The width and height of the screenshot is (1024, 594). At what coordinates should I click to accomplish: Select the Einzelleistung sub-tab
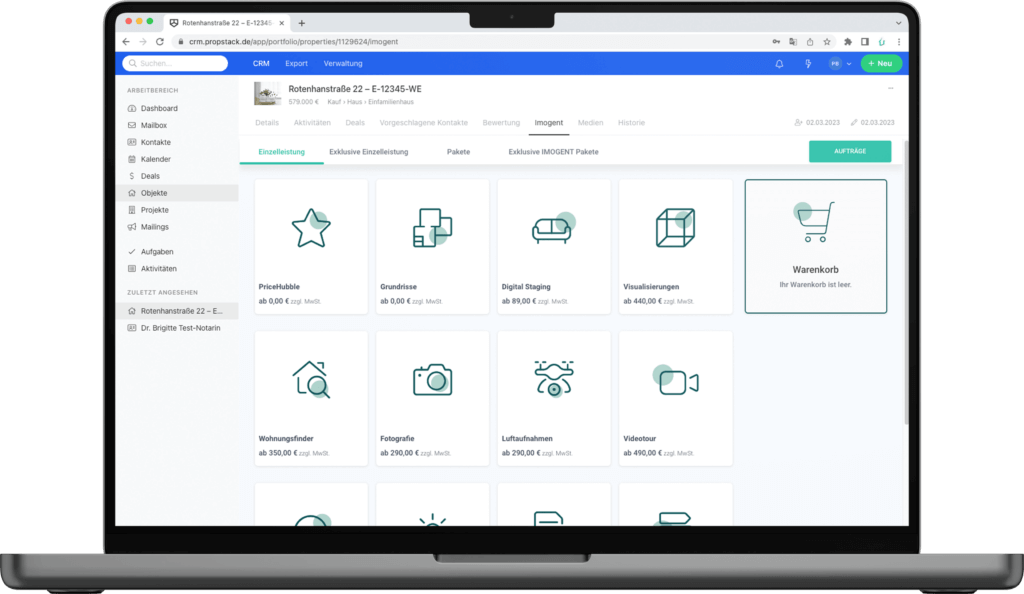pyautogui.click(x=281, y=152)
